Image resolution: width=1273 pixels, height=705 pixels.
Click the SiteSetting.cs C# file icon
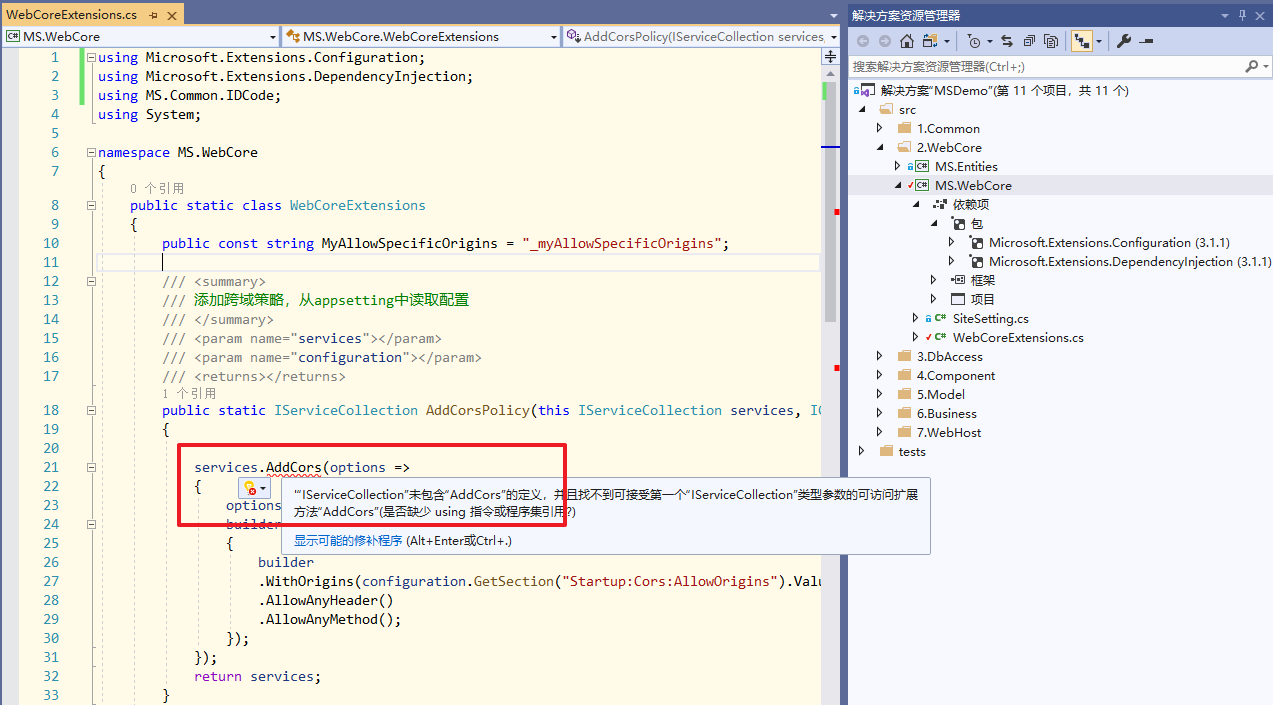[x=940, y=318]
